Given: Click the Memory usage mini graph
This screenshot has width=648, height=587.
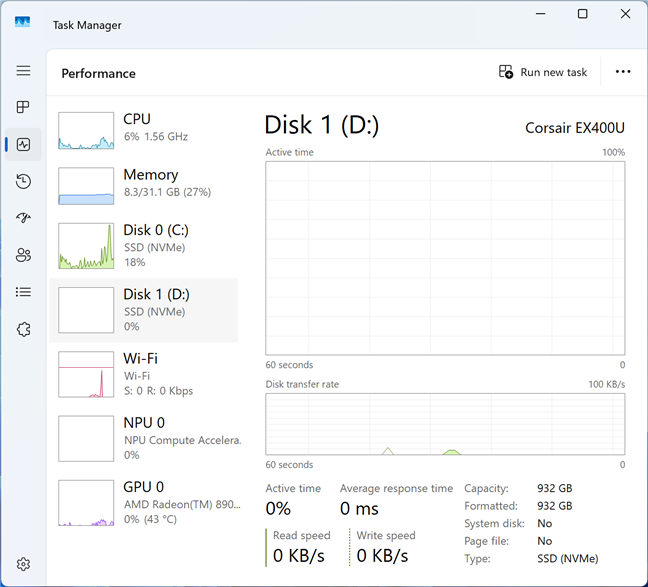Looking at the screenshot, I should (x=86, y=186).
